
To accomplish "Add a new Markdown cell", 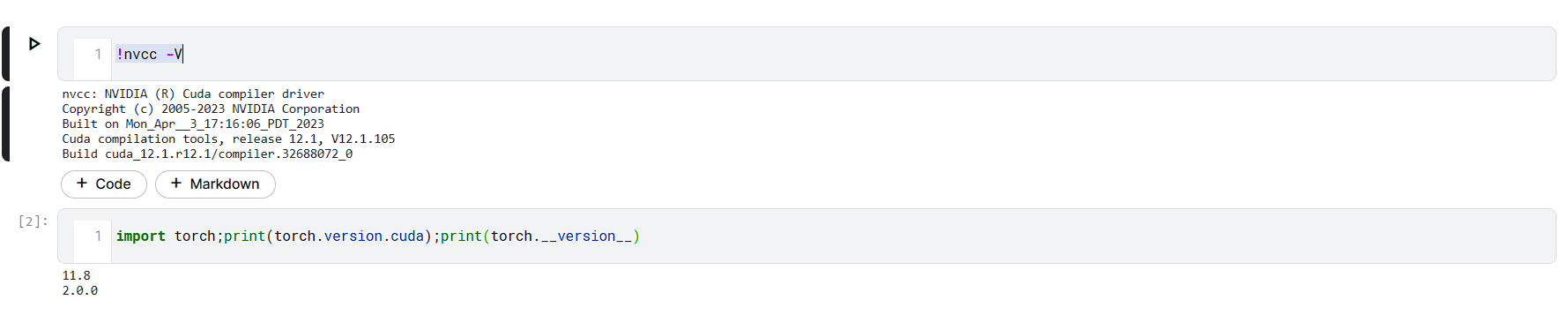I will (215, 184).
